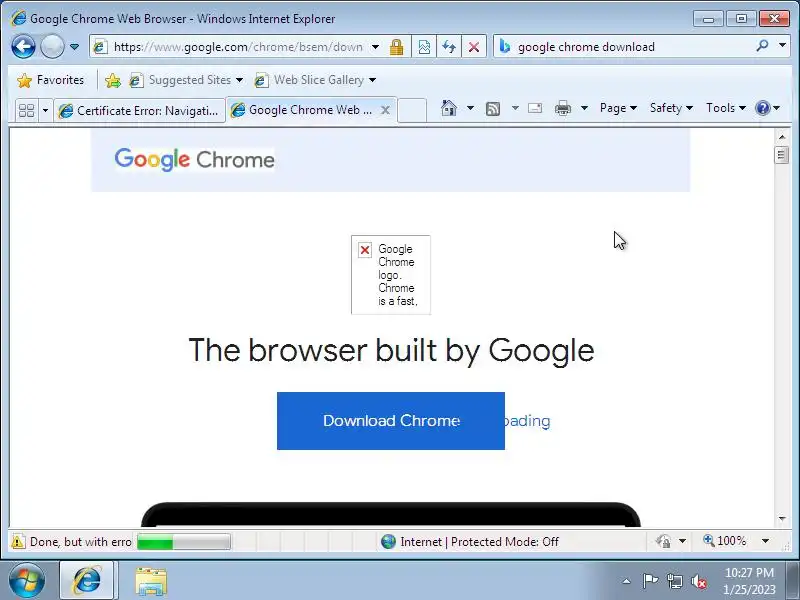Click the zoom level 100% button
800x600 pixels.
pyautogui.click(x=724, y=541)
